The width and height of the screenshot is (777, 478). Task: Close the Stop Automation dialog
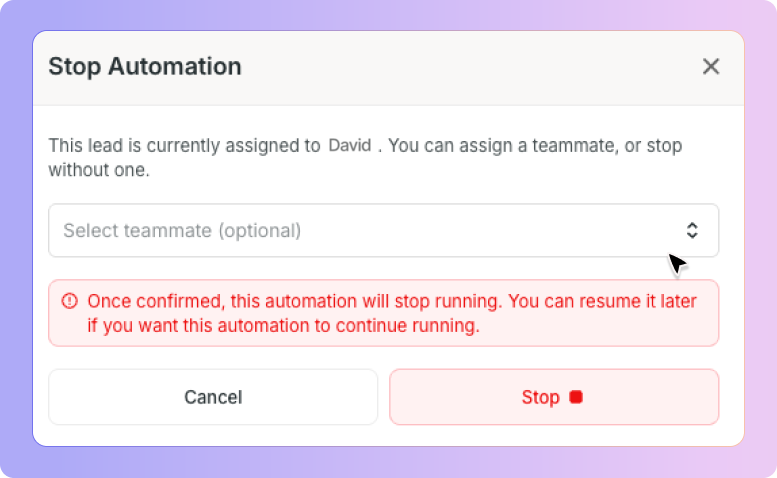point(711,66)
